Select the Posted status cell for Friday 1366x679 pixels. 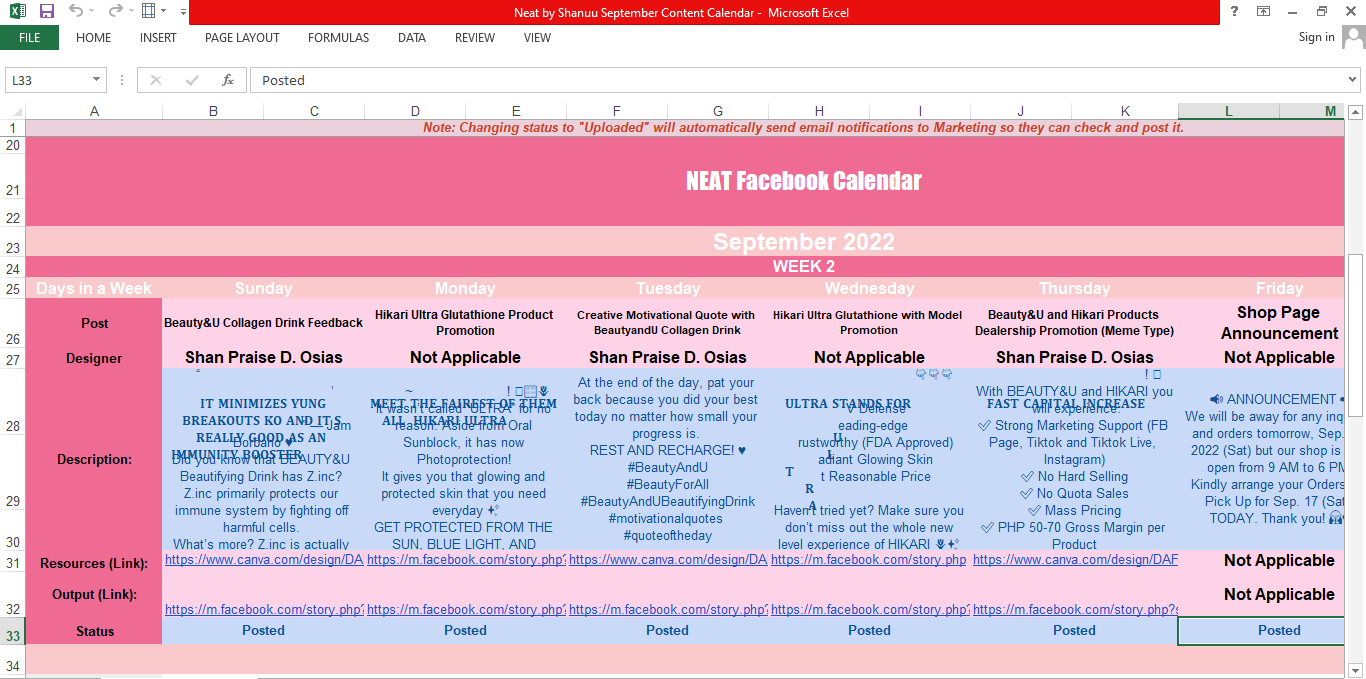coord(1279,630)
